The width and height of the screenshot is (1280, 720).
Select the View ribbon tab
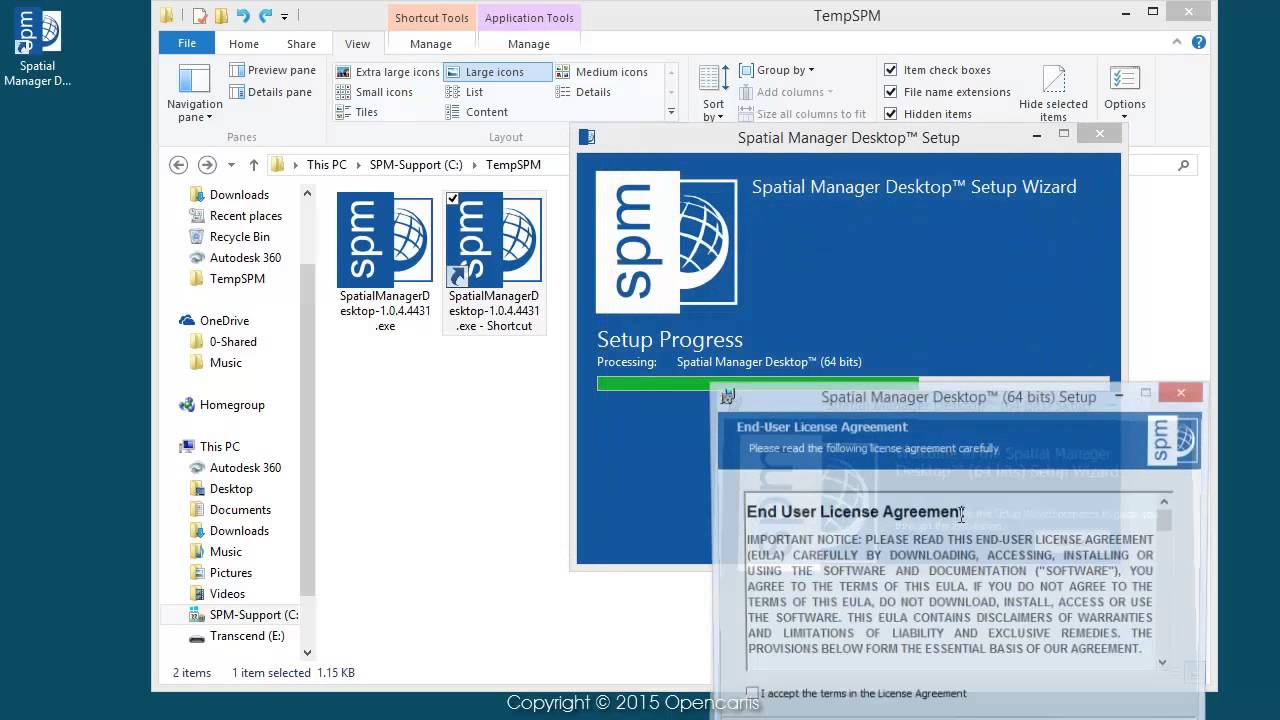357,44
